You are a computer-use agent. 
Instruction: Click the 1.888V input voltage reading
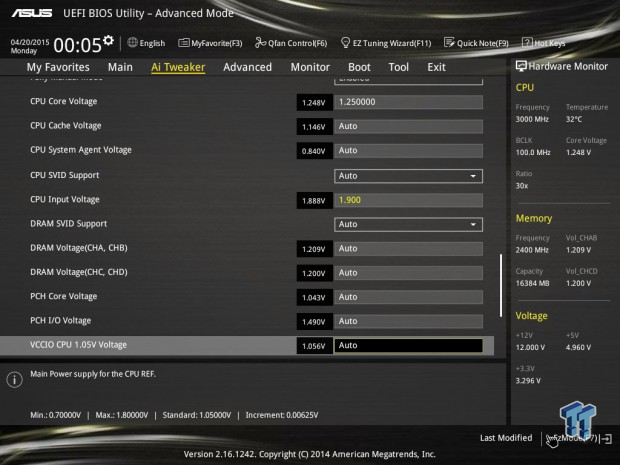click(x=314, y=201)
